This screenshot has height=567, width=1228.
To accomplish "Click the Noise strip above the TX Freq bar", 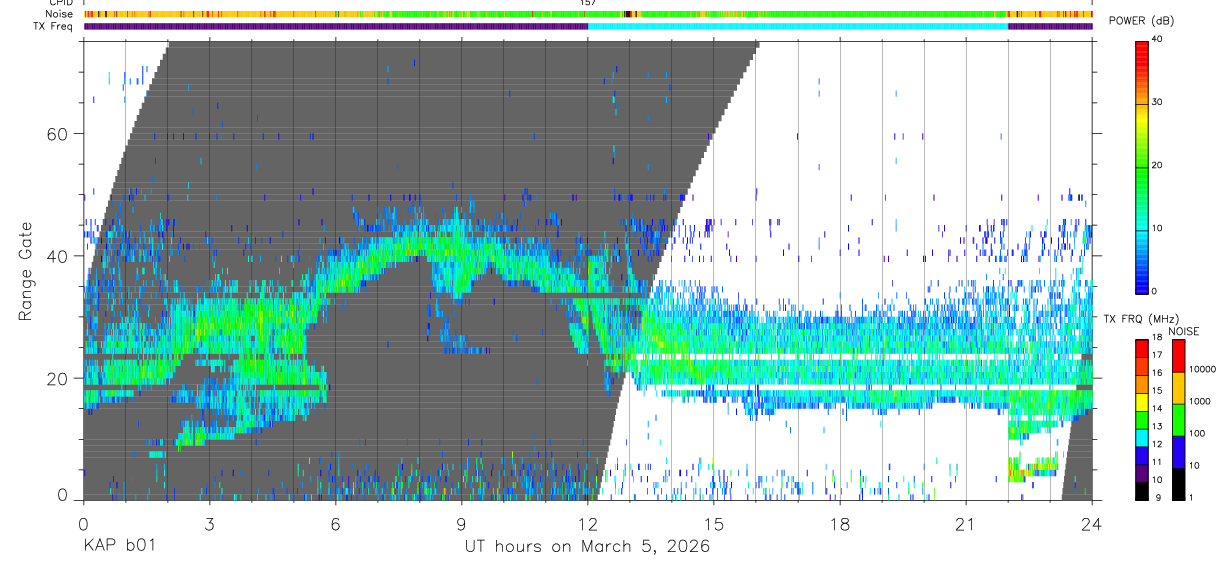I will coord(588,14).
